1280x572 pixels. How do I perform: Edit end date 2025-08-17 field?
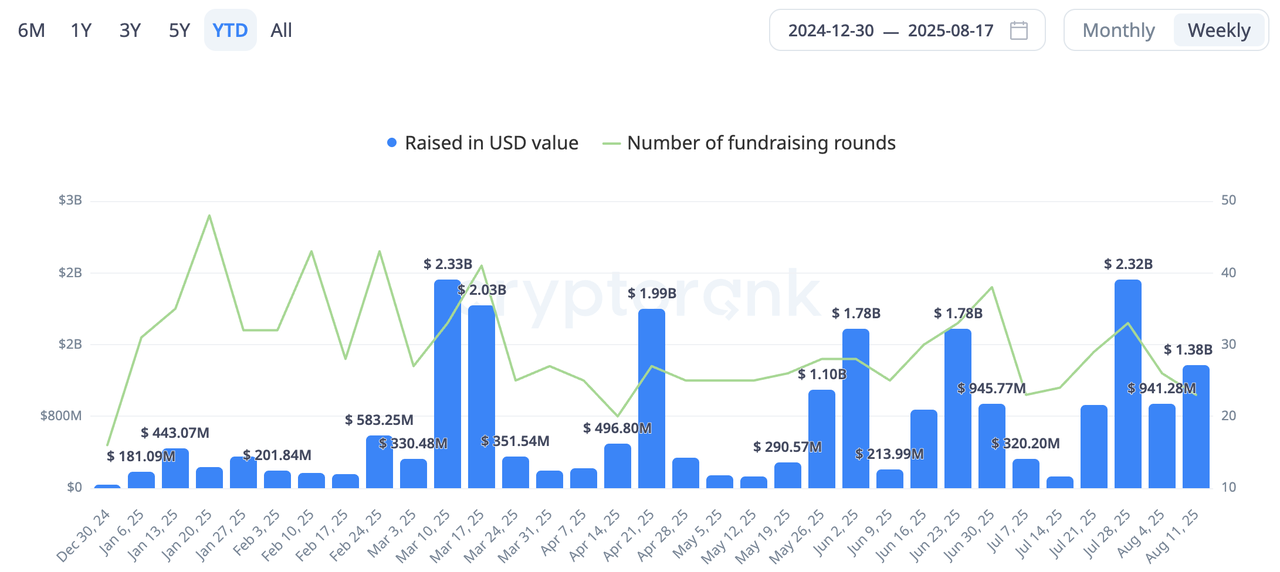coord(950,30)
